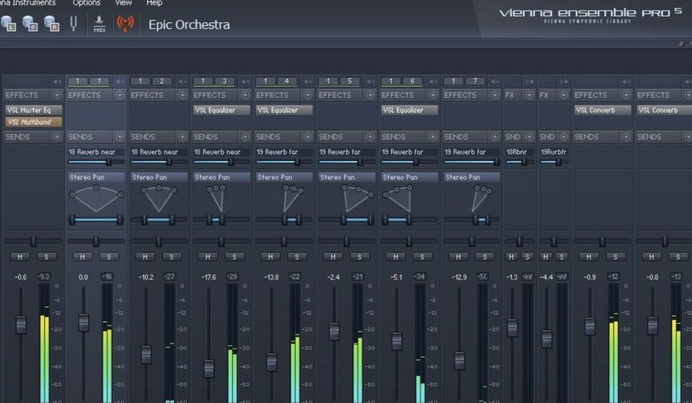This screenshot has height=403, width=692.
Task: Mute the FX channel at -1.3 dB
Action: [x=511, y=256]
